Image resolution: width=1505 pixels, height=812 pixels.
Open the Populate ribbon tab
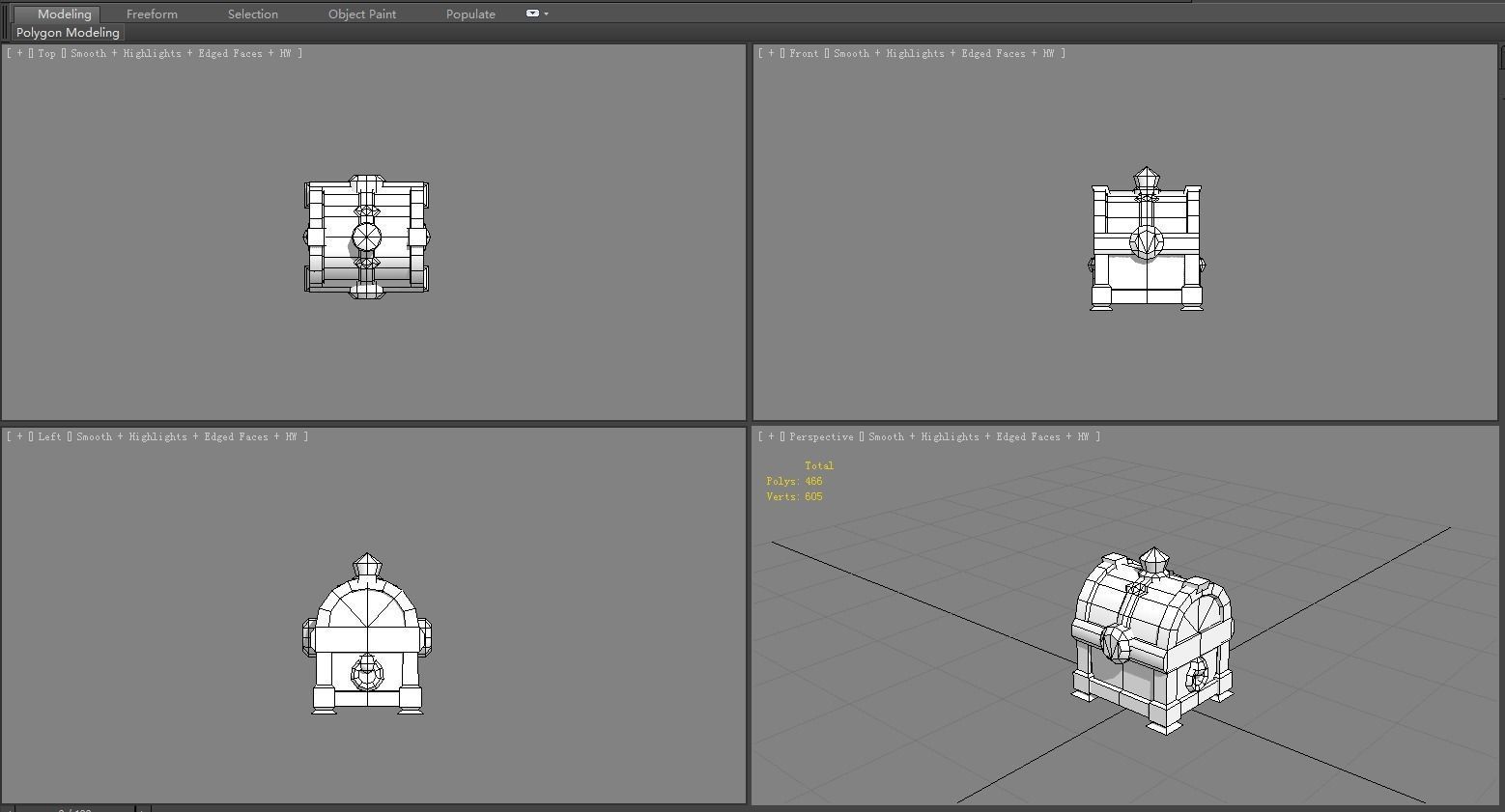470,14
